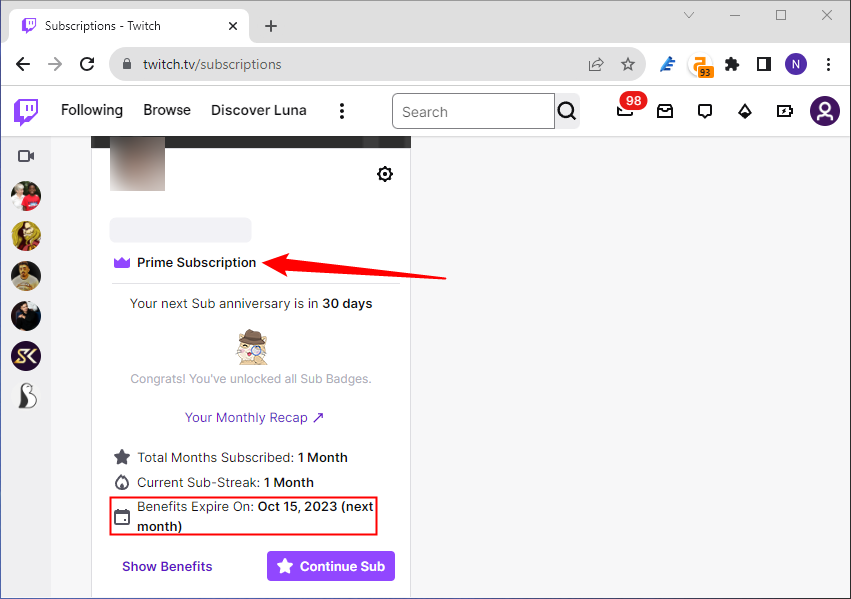Click Benefits Expire On Oct 15, 2023 text
This screenshot has width=851, height=599.
click(x=255, y=516)
